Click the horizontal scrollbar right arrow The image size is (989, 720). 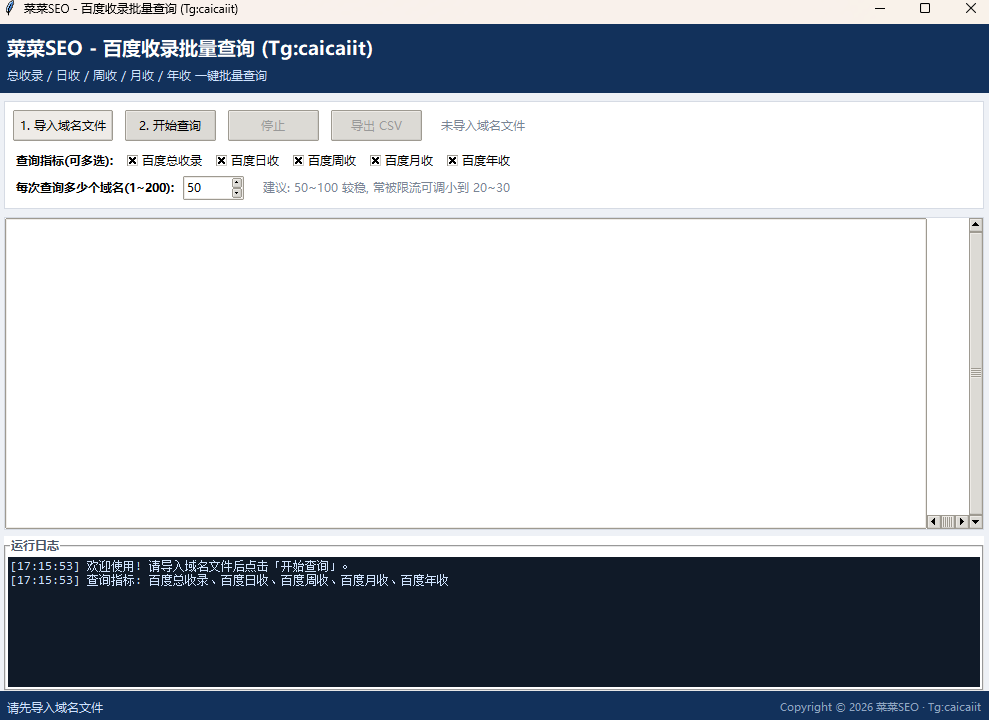click(962, 521)
